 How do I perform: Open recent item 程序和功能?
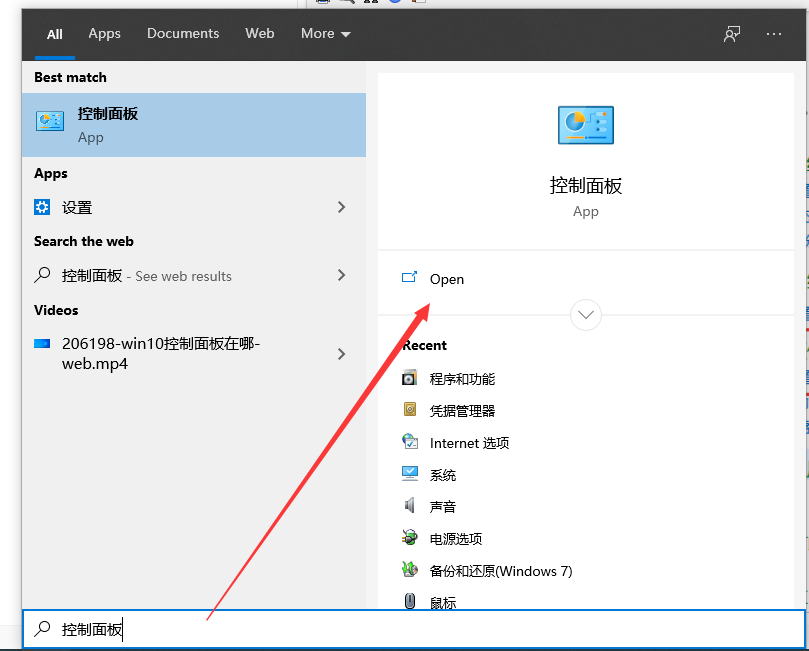point(462,379)
